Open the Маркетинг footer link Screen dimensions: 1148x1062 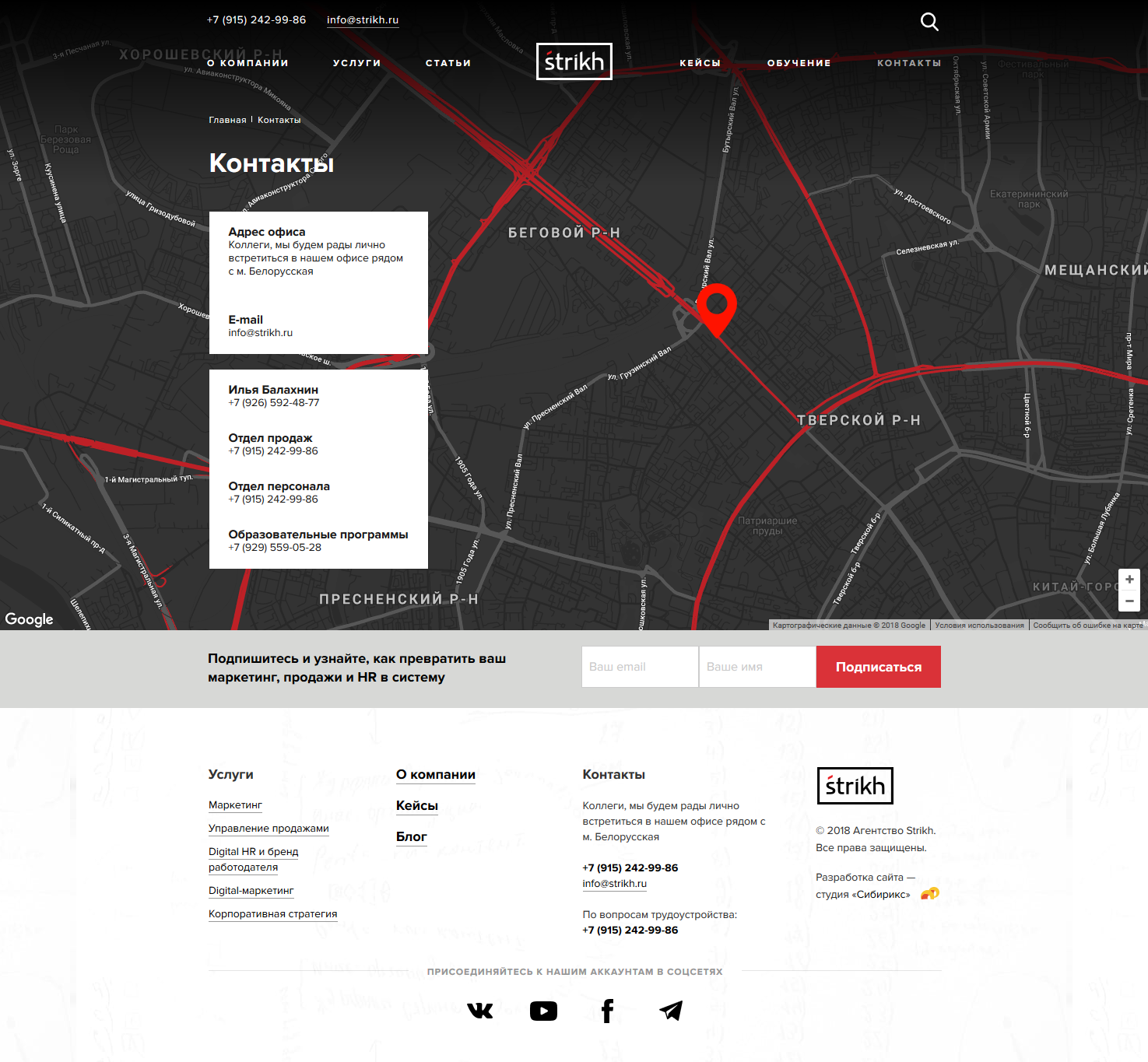click(x=235, y=805)
